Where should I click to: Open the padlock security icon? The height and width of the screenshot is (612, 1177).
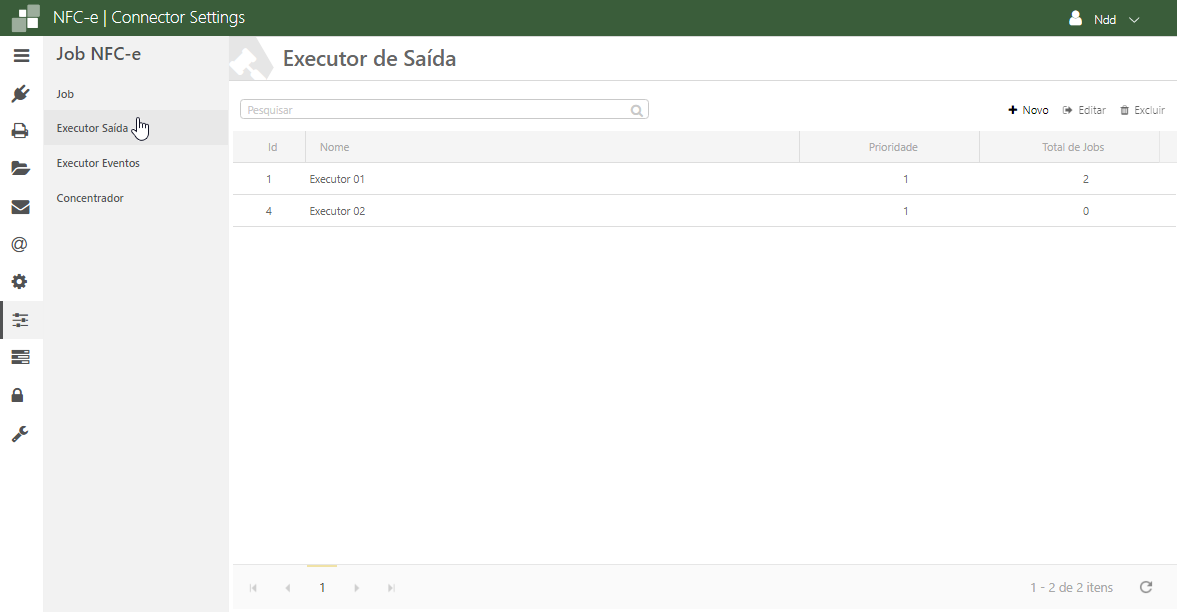pos(21,396)
